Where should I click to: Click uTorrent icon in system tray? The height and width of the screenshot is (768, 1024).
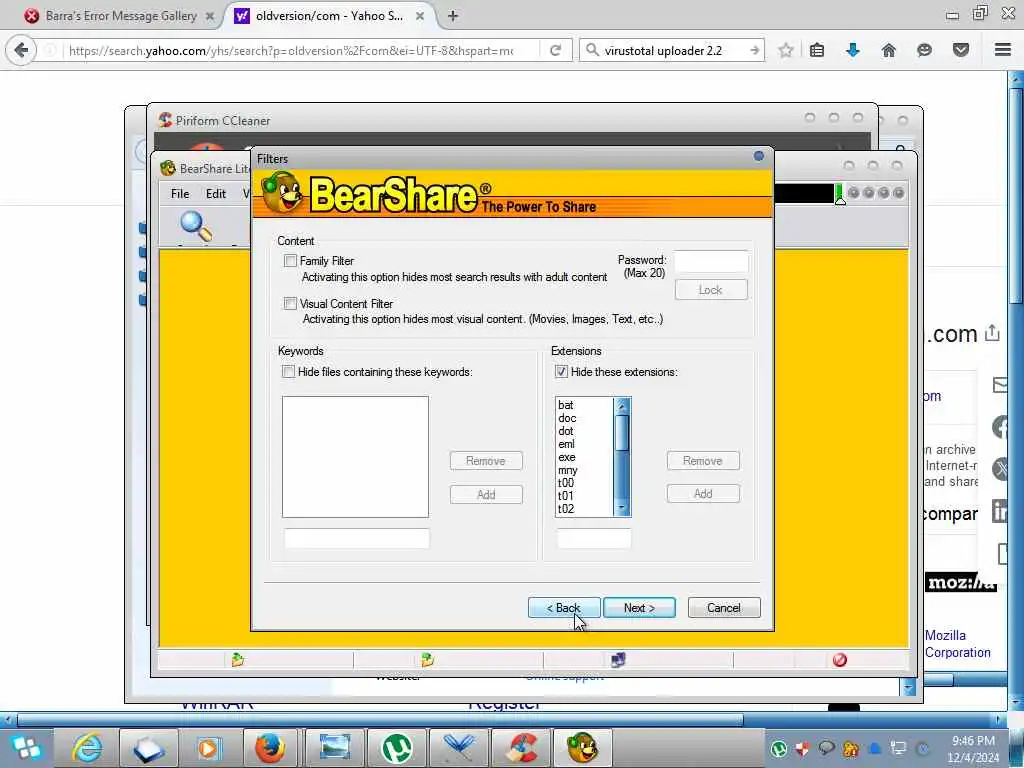[x=778, y=748]
